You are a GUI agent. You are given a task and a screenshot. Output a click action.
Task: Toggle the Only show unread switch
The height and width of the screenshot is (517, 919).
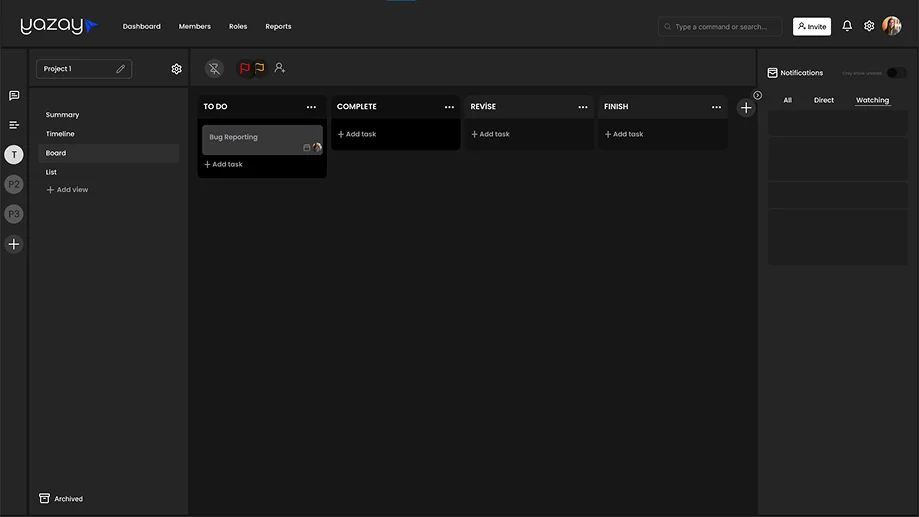tap(896, 73)
